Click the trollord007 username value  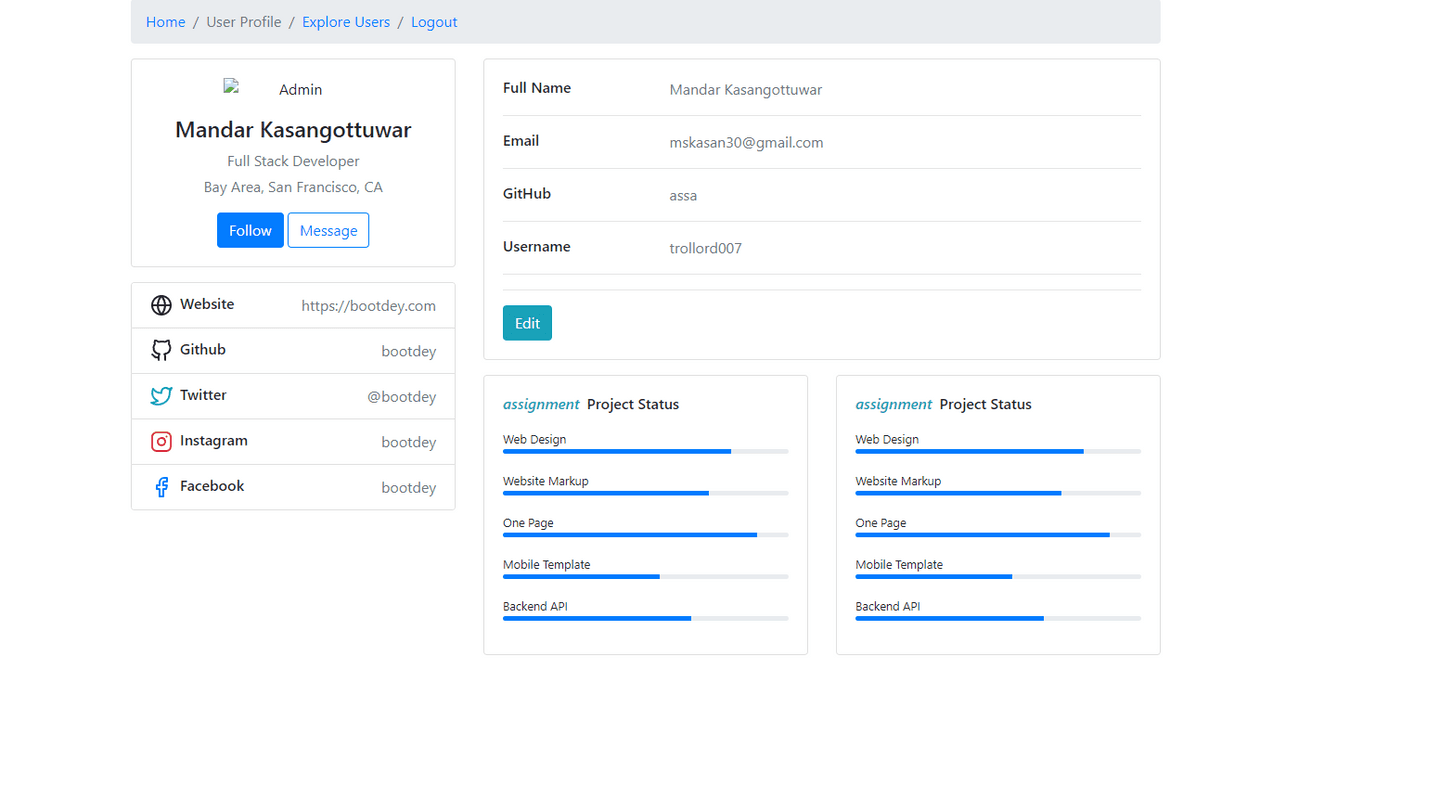click(705, 248)
